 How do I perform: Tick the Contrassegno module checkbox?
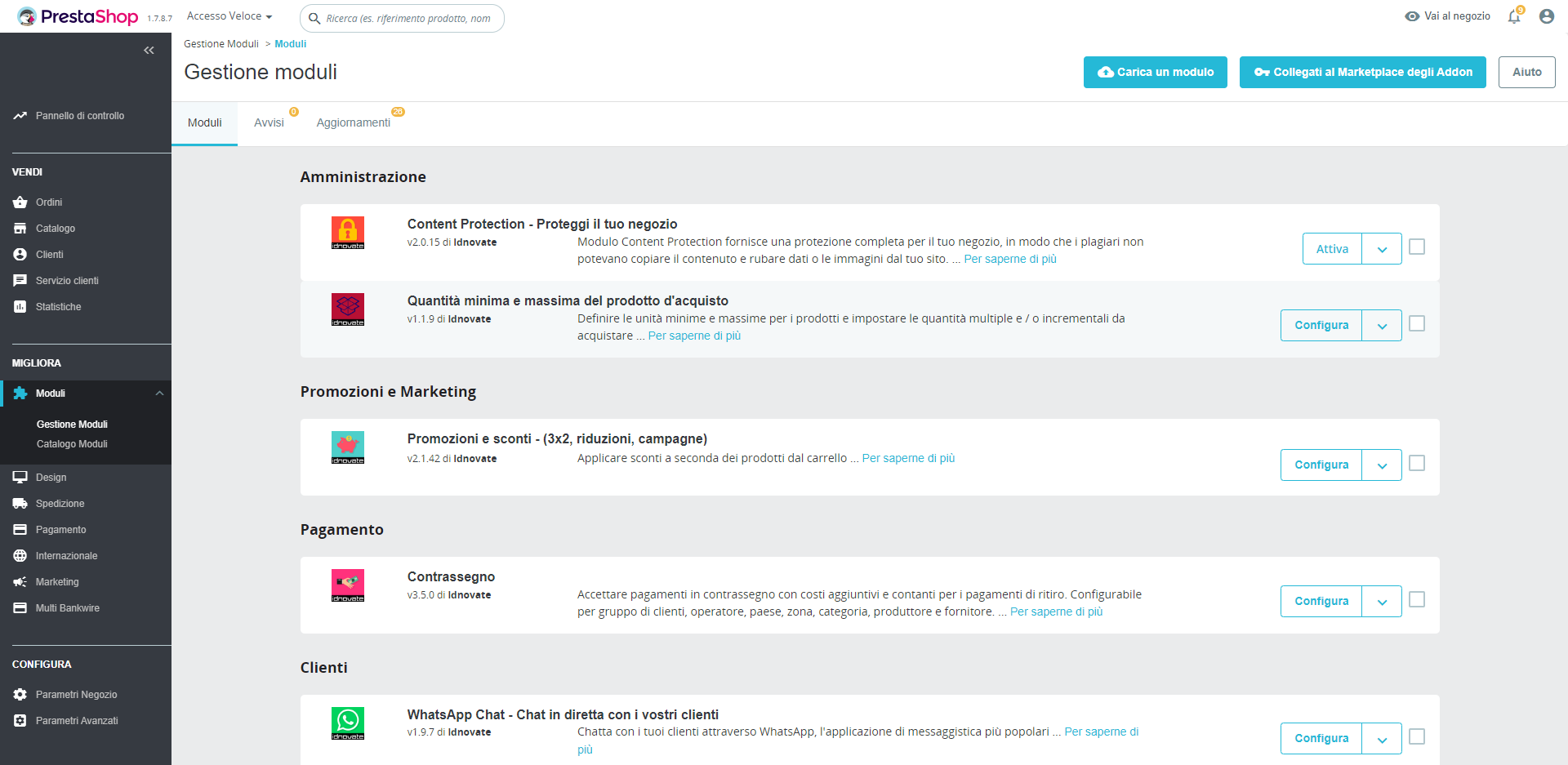pos(1417,599)
